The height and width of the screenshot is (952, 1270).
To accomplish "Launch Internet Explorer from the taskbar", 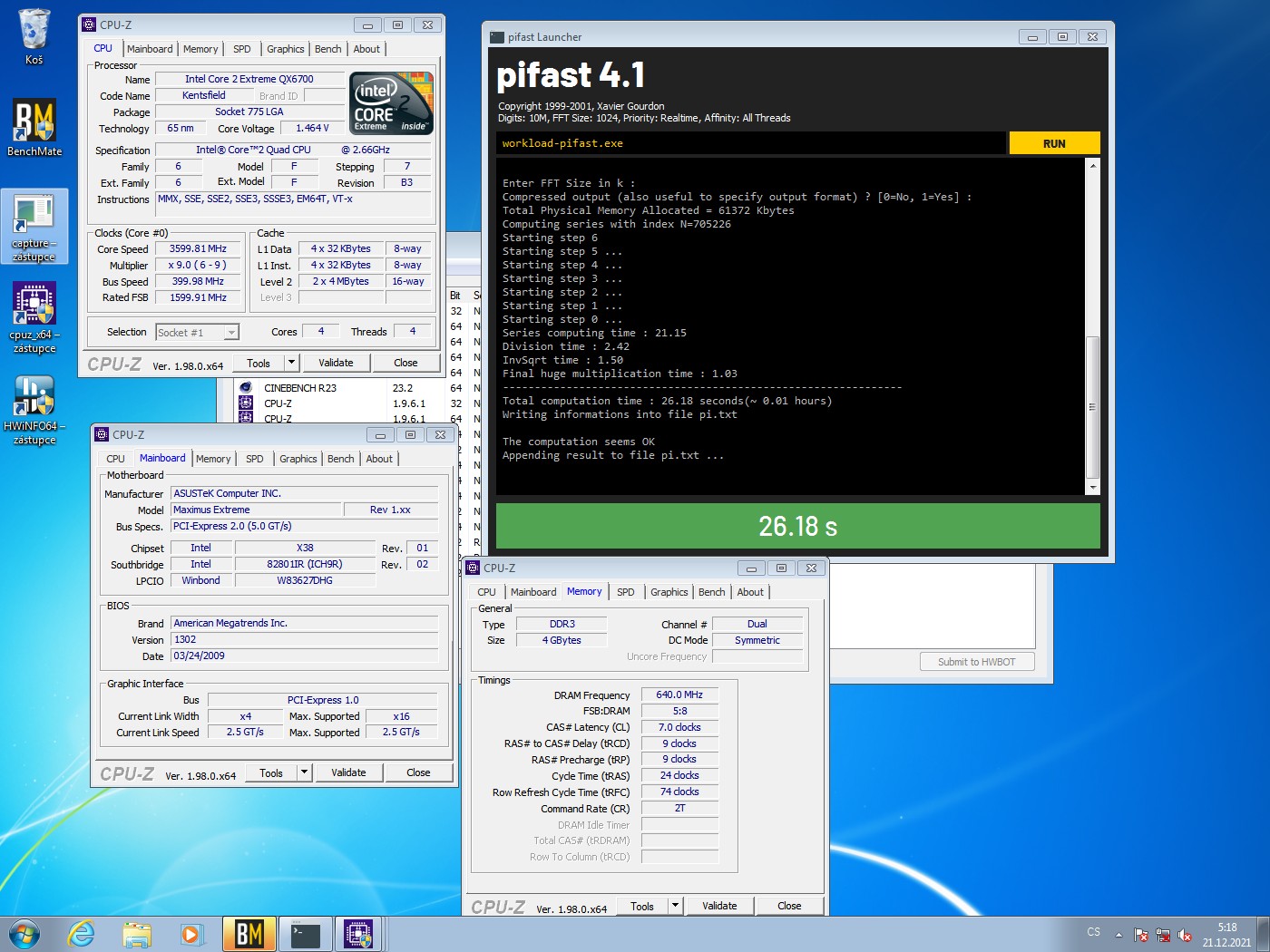I will pyautogui.click(x=82, y=934).
